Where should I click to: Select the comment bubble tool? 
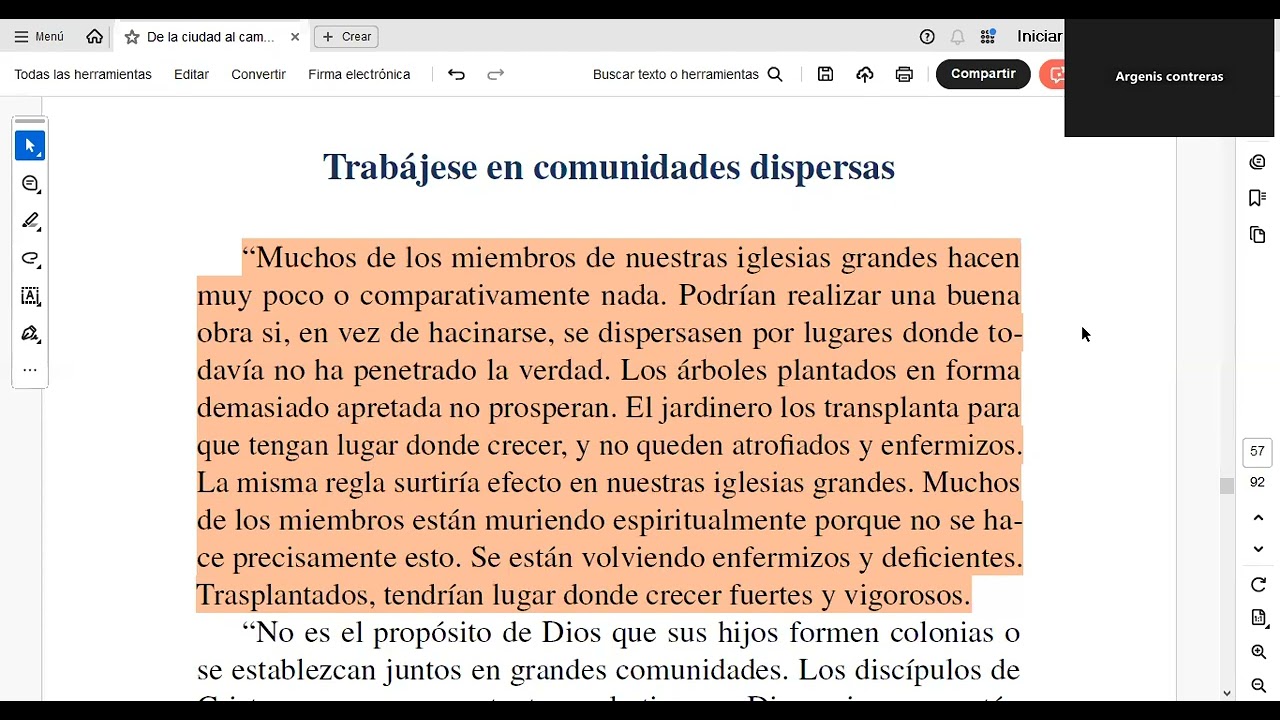tap(30, 184)
